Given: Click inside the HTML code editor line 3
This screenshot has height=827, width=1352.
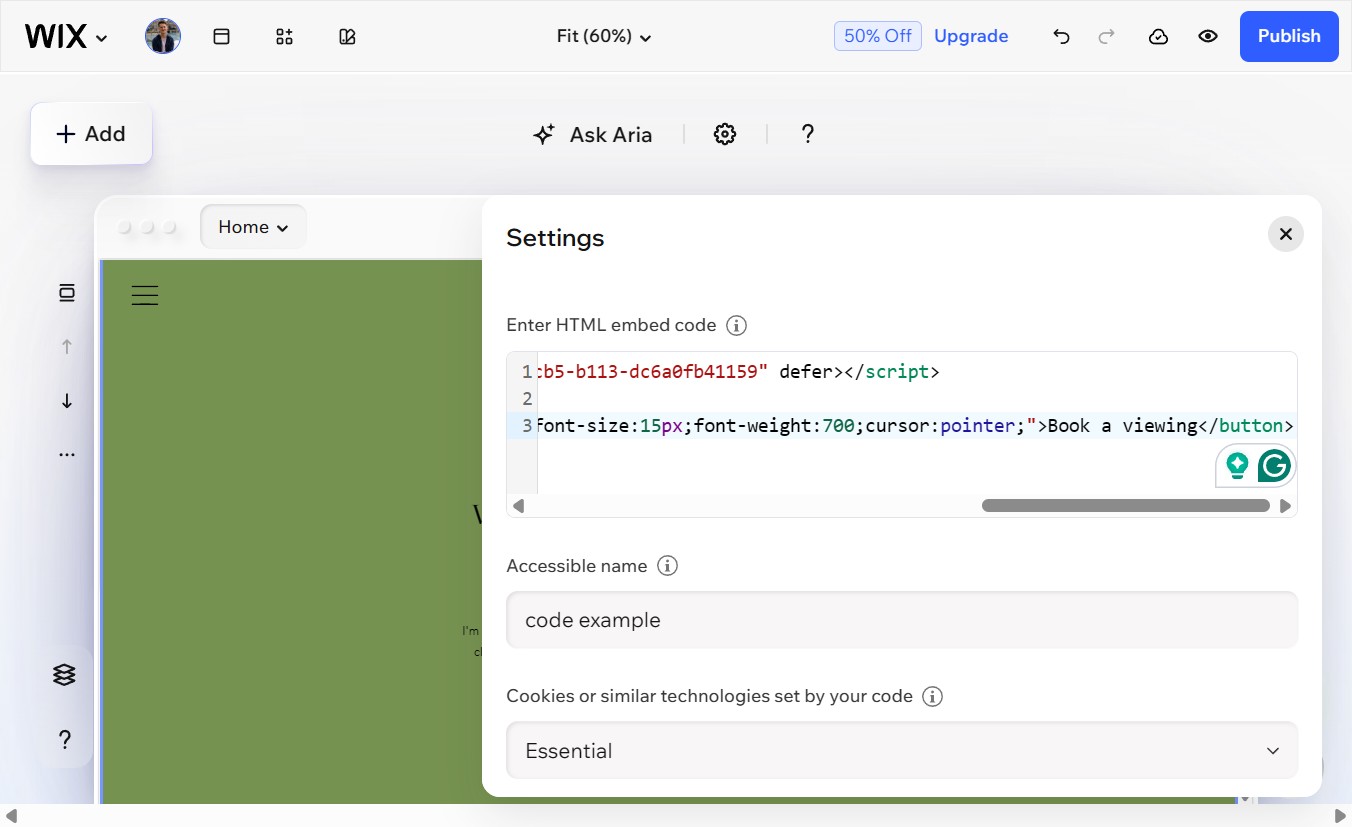Looking at the screenshot, I should click(916, 426).
